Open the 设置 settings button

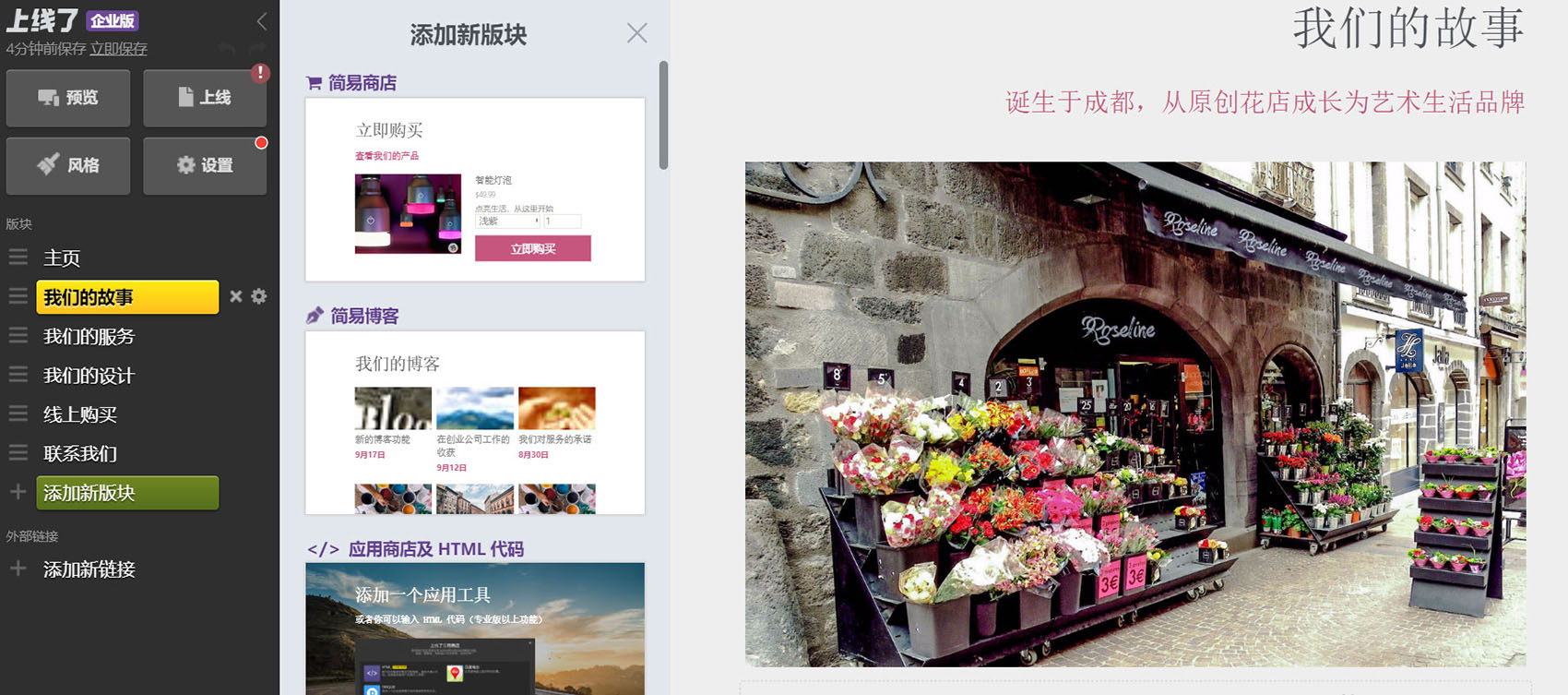click(x=205, y=166)
